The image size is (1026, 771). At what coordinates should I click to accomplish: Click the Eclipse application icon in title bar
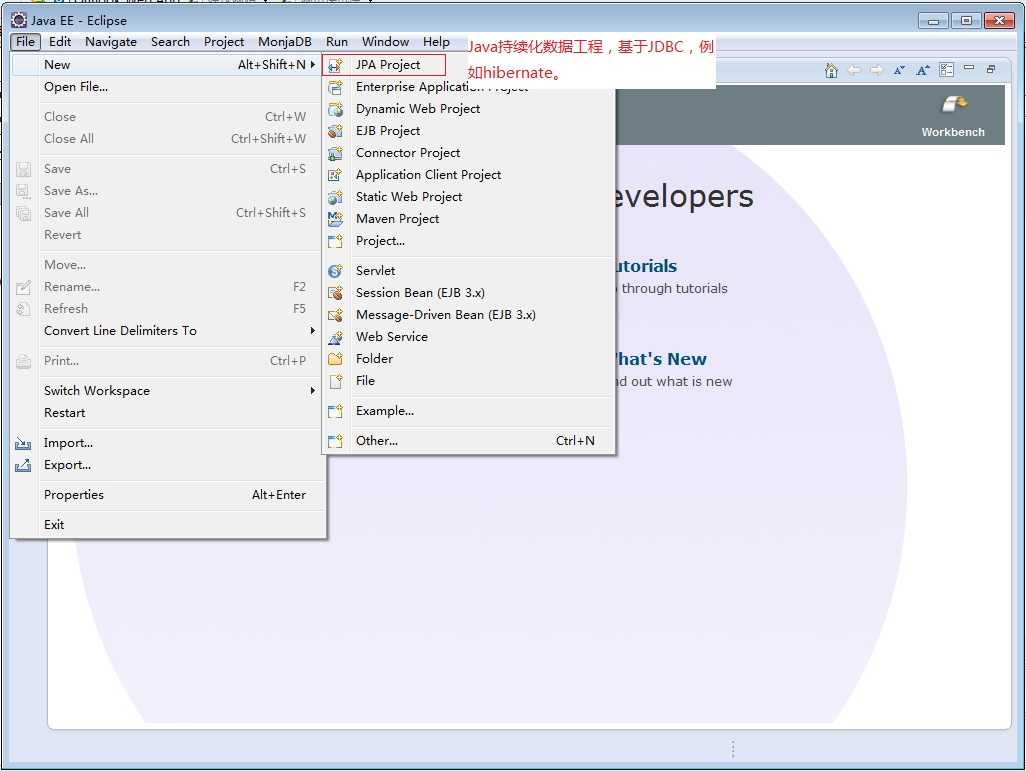(19, 20)
